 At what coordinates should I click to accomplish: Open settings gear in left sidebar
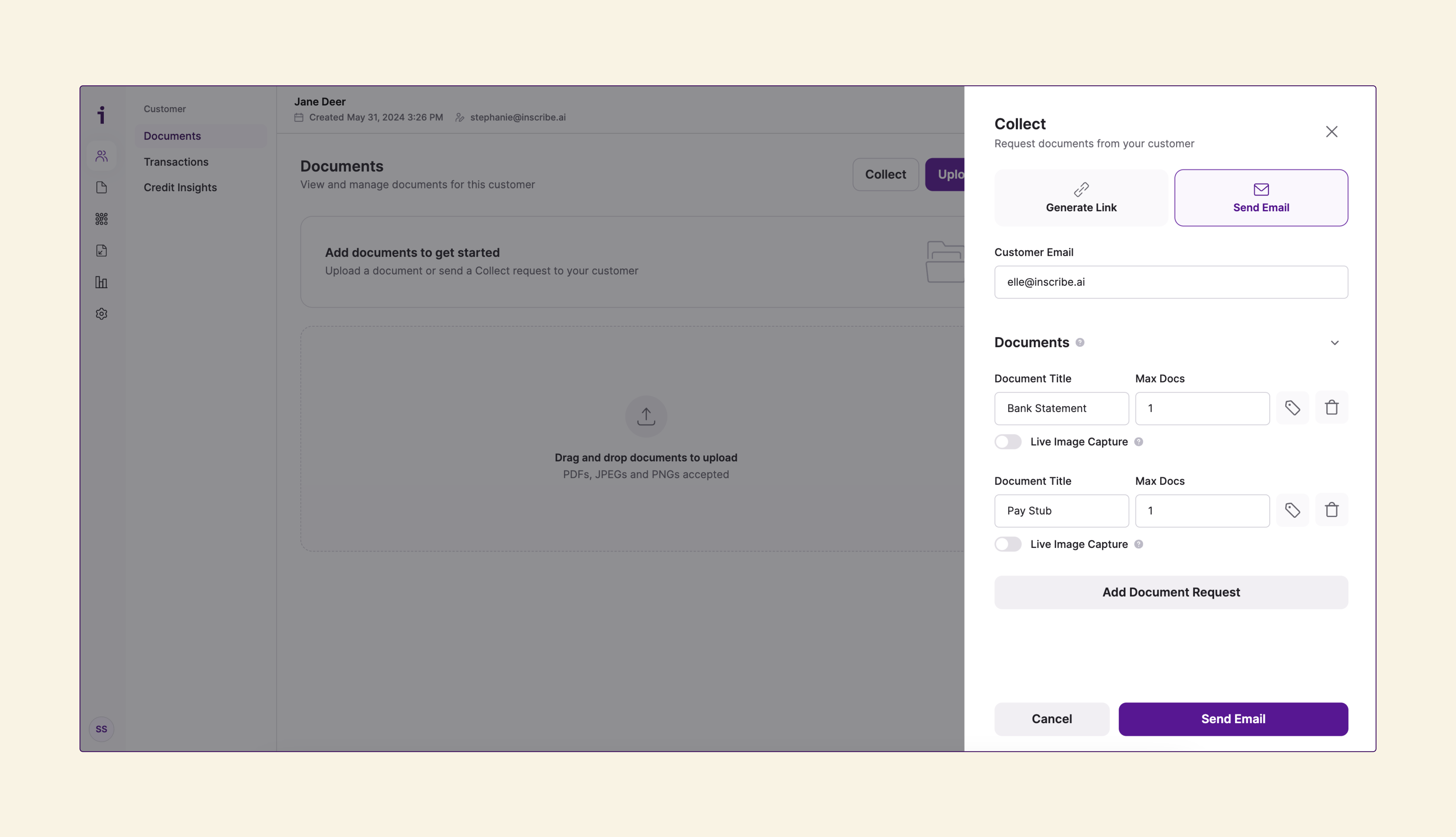click(102, 314)
